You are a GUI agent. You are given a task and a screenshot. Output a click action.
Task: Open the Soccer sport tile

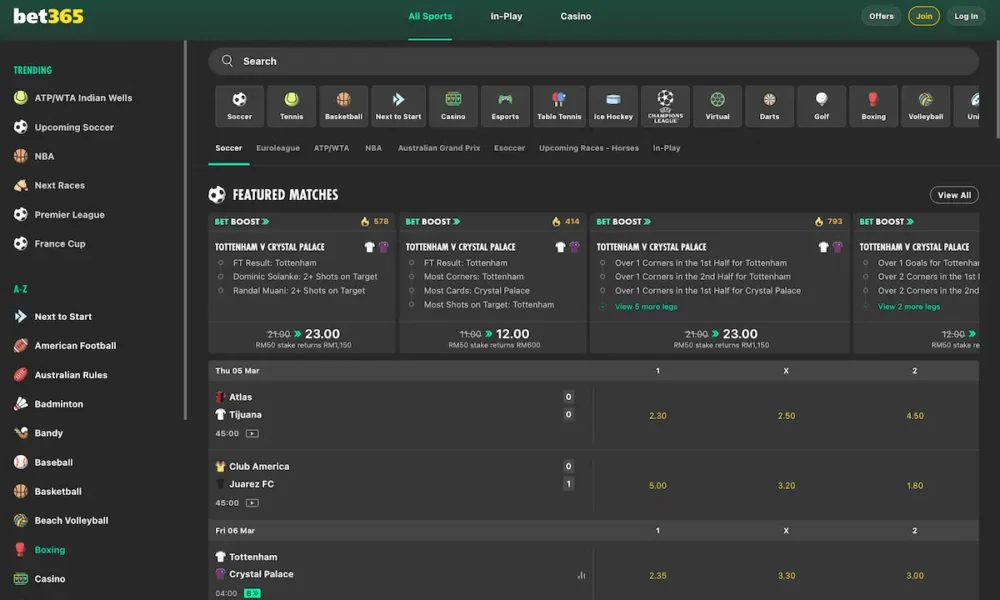coord(239,106)
